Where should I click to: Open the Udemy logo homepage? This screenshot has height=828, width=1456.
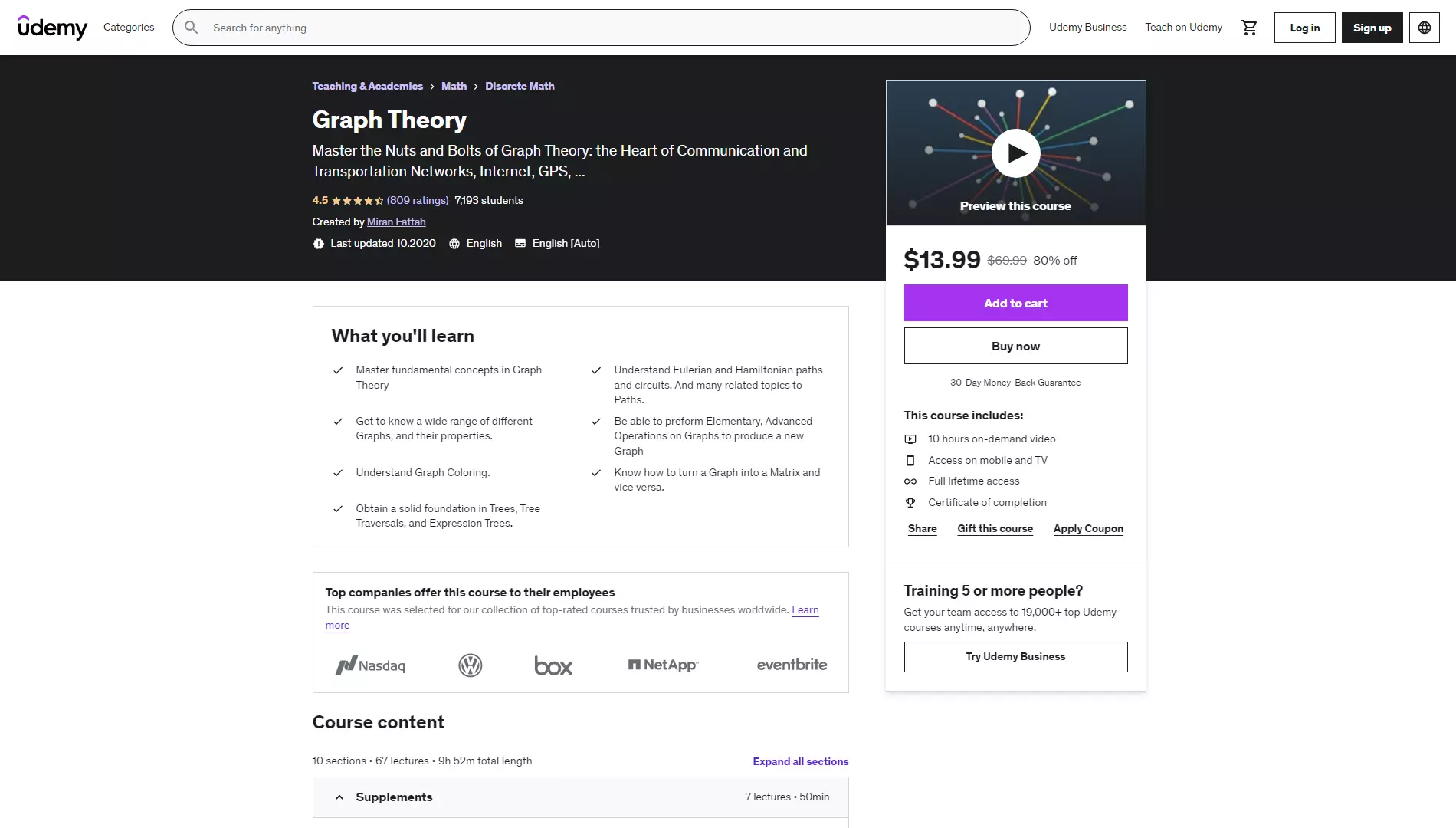[x=52, y=28]
